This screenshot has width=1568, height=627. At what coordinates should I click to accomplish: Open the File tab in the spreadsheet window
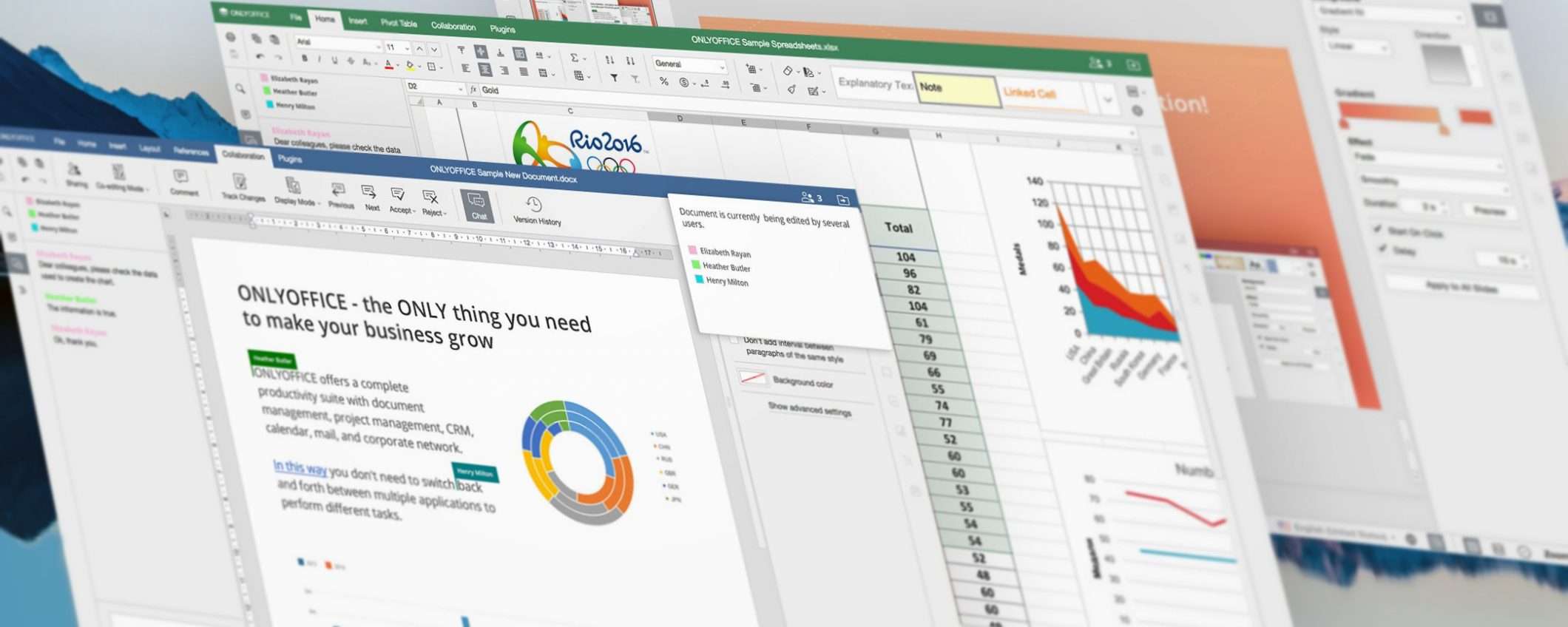coord(296,16)
